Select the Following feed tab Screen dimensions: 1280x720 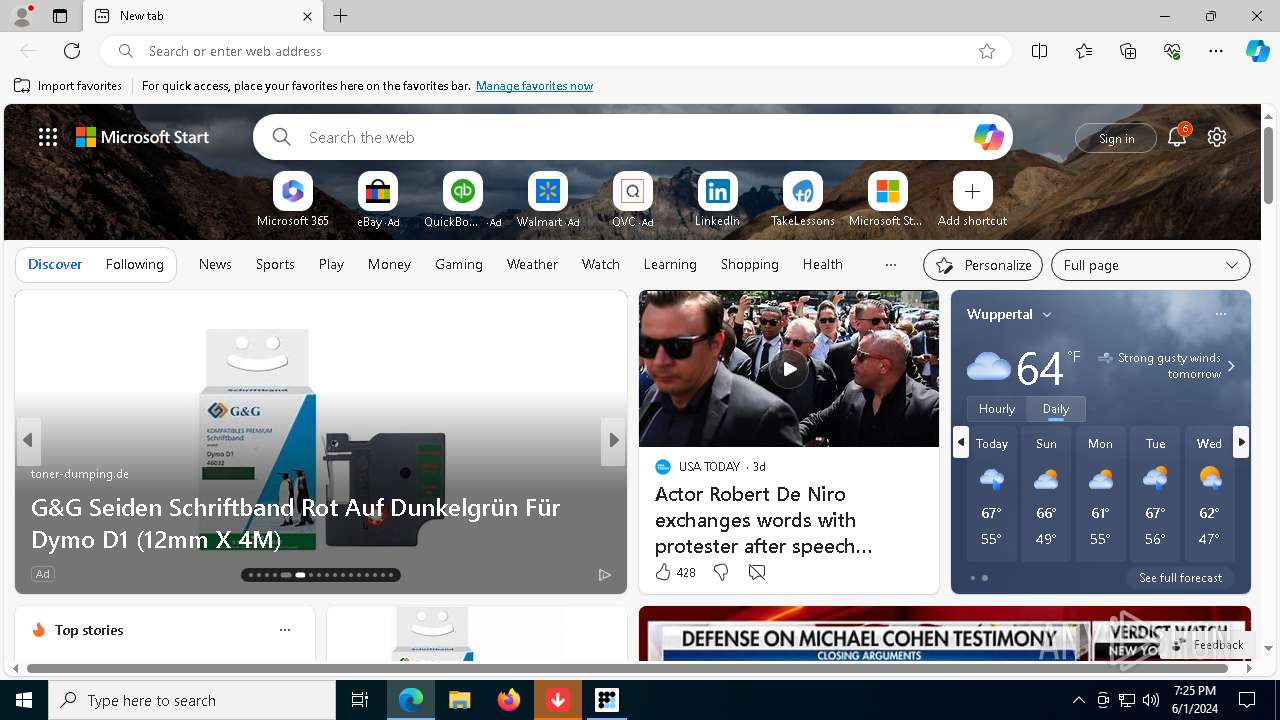coord(135,265)
